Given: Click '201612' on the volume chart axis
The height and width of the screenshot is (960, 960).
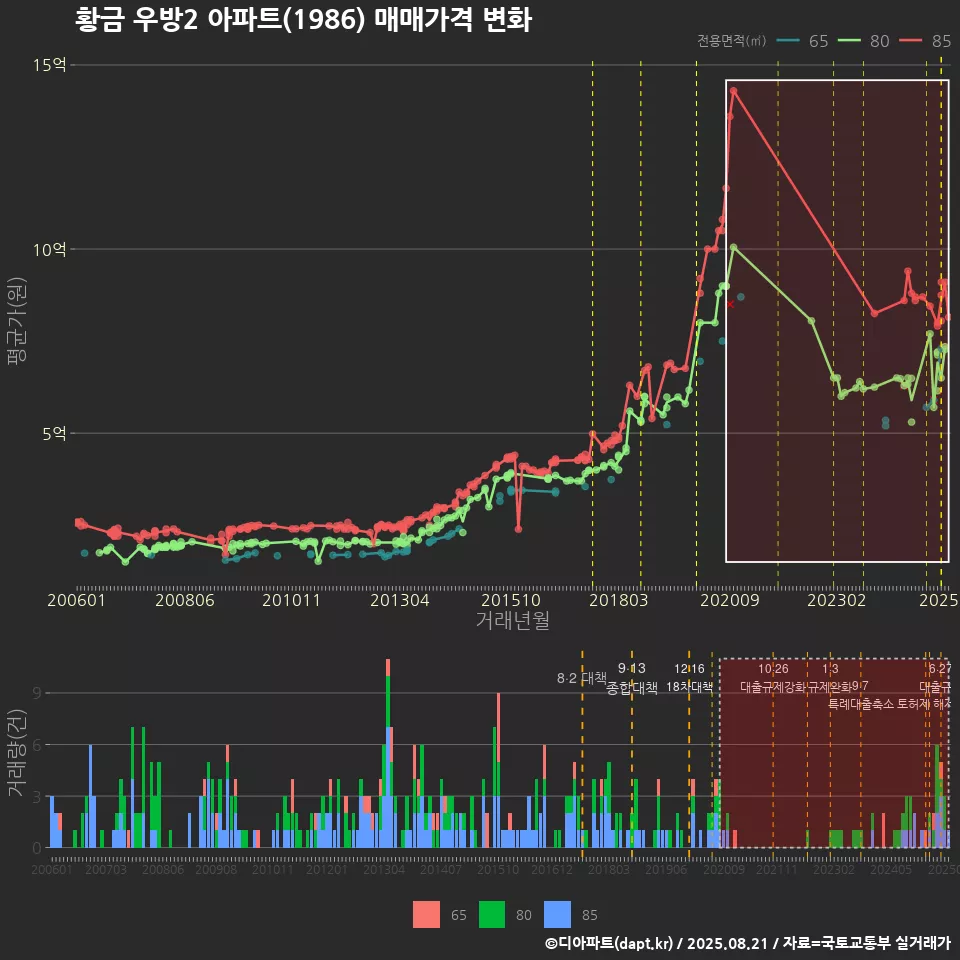Looking at the screenshot, I should [552, 869].
